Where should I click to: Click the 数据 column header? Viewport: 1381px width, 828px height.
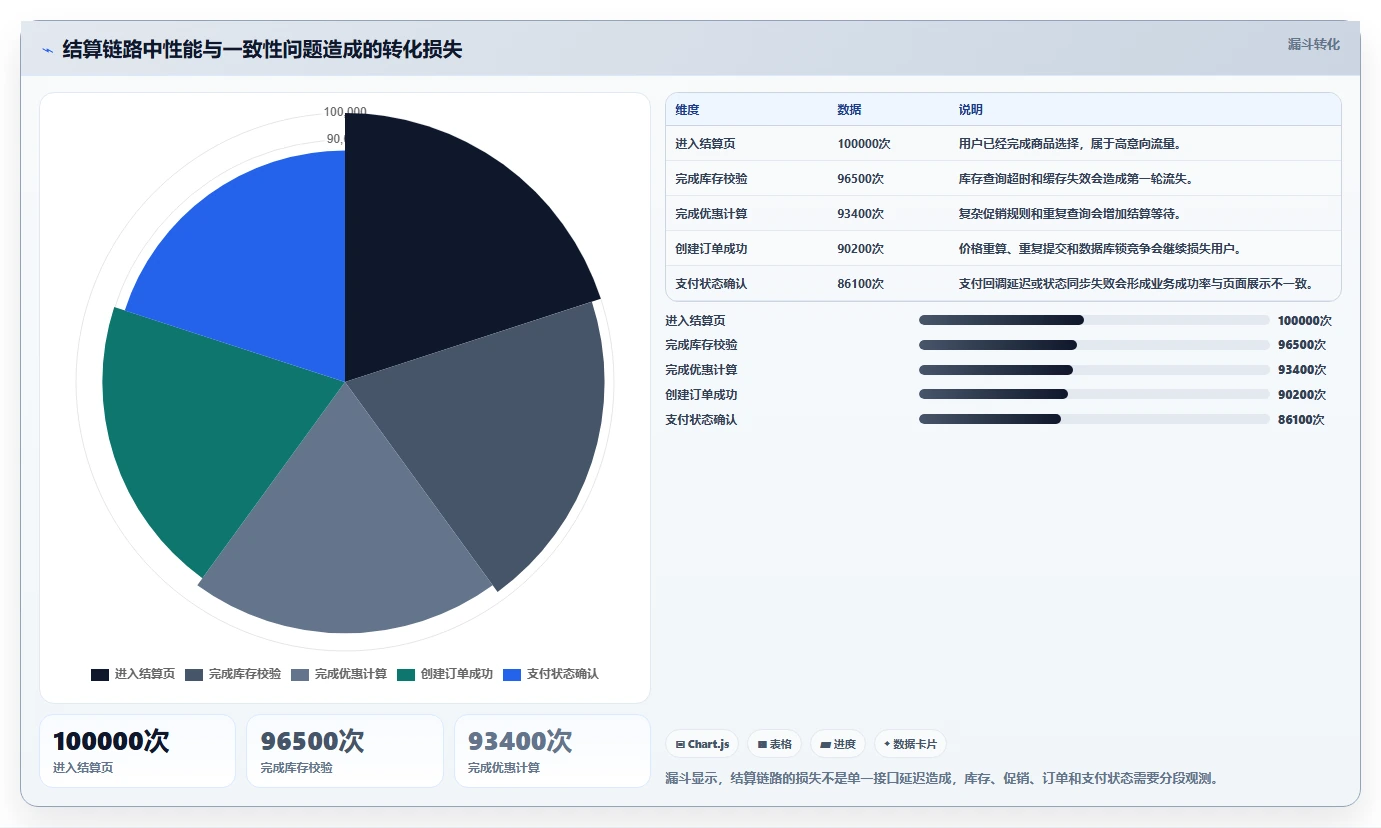tap(849, 110)
